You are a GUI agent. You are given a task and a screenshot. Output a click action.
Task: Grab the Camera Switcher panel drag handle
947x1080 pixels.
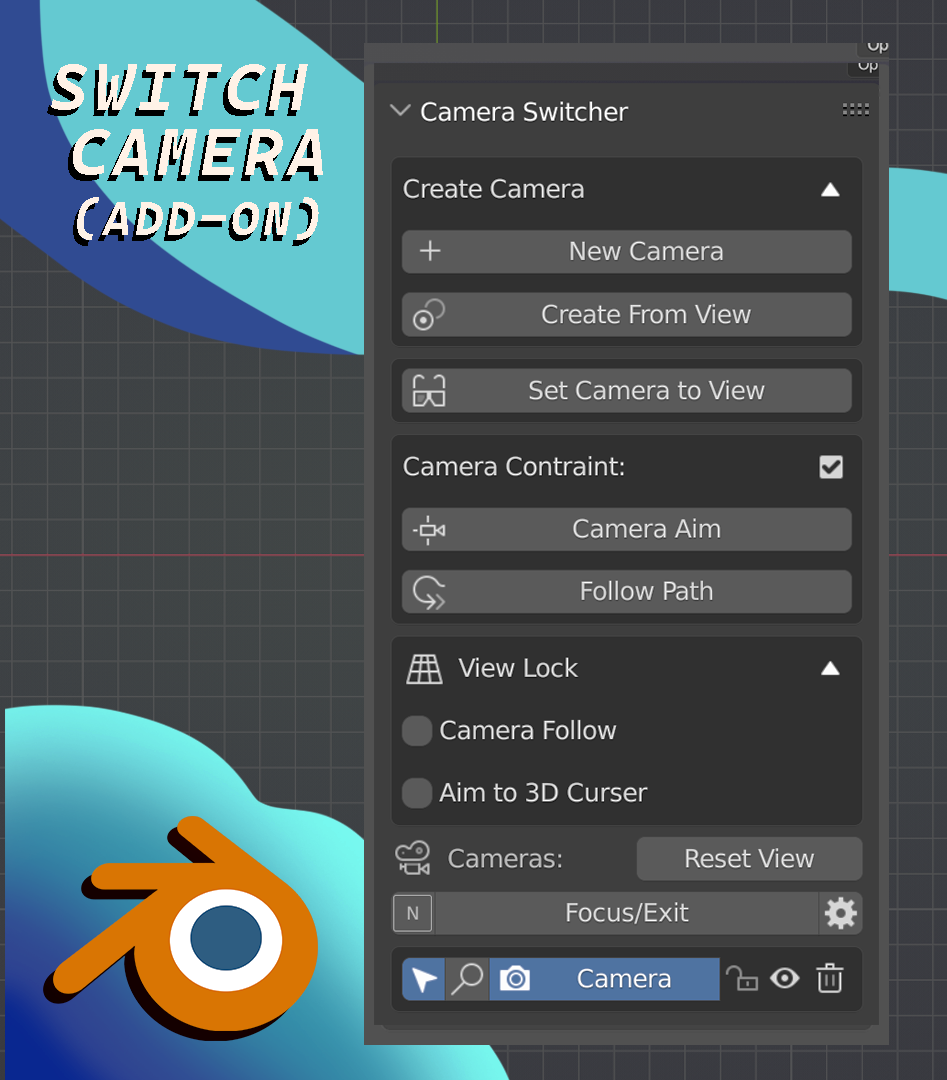click(855, 110)
